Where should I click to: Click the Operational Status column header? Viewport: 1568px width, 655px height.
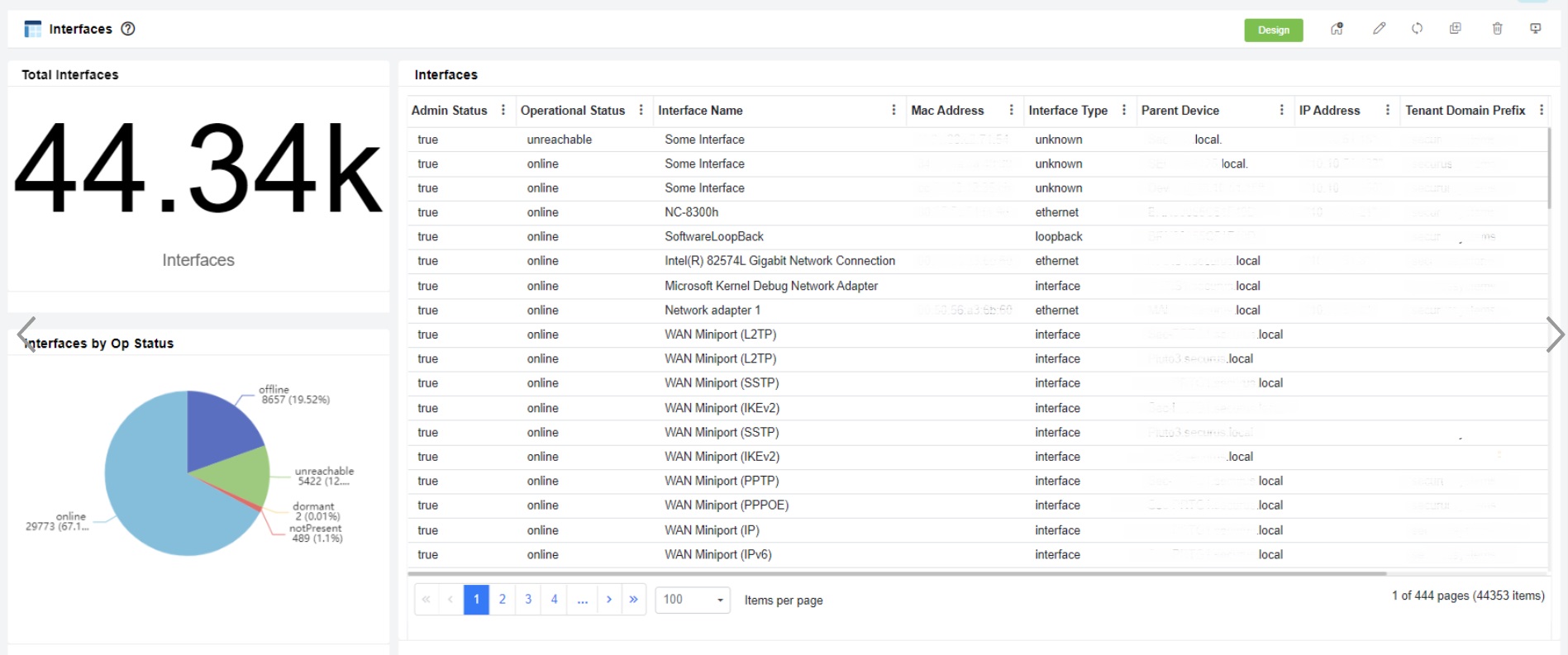tap(572, 110)
